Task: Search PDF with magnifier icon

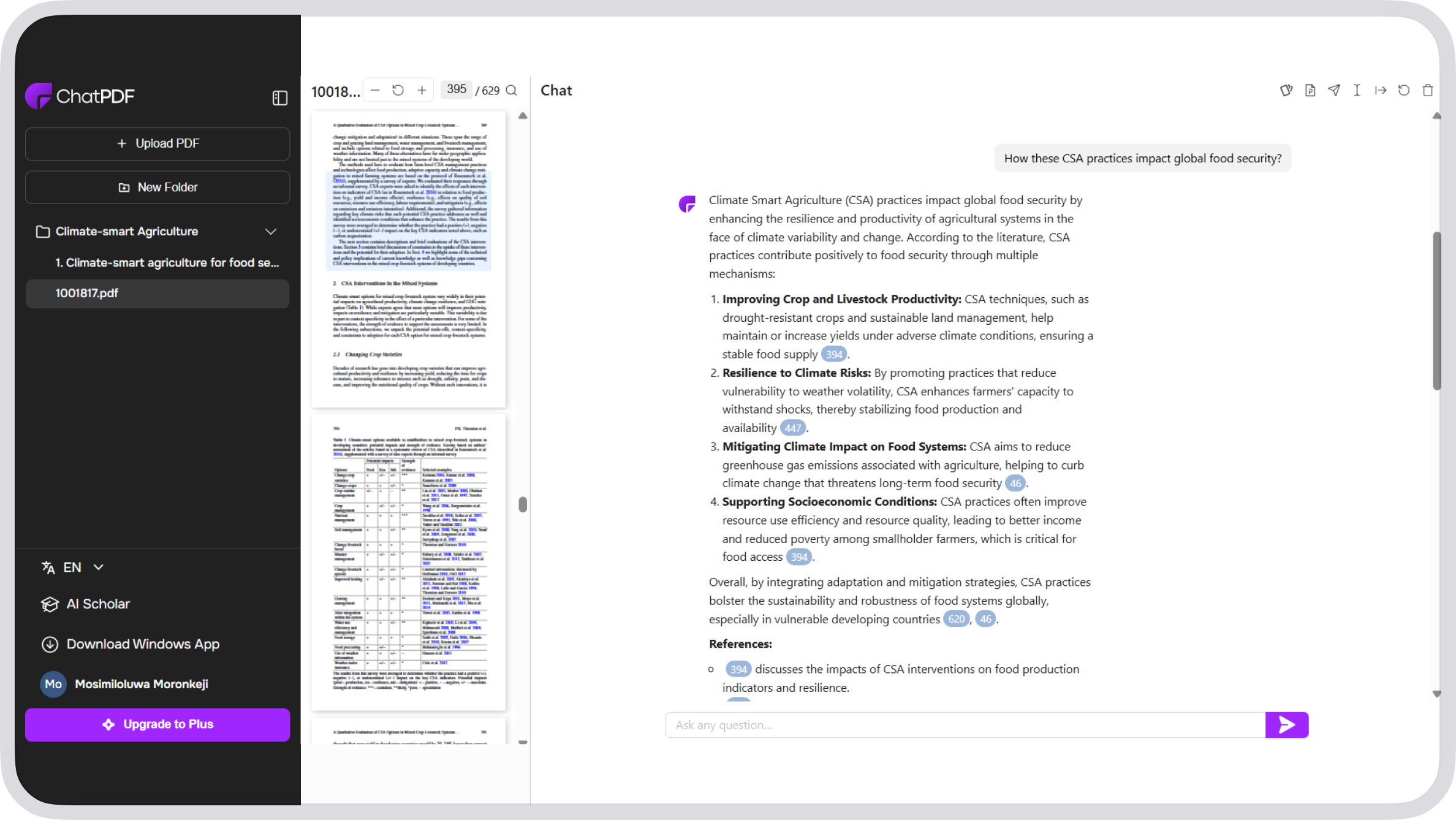Action: 512,91
